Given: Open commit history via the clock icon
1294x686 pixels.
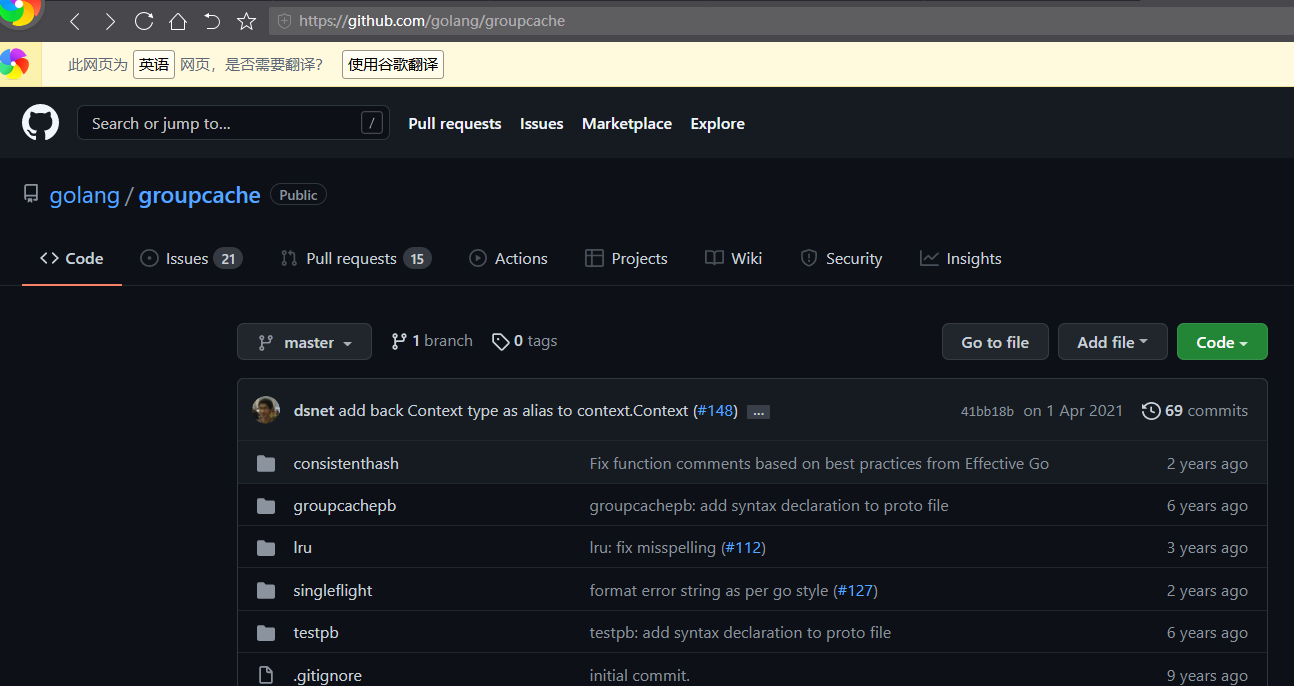Looking at the screenshot, I should tap(1150, 410).
